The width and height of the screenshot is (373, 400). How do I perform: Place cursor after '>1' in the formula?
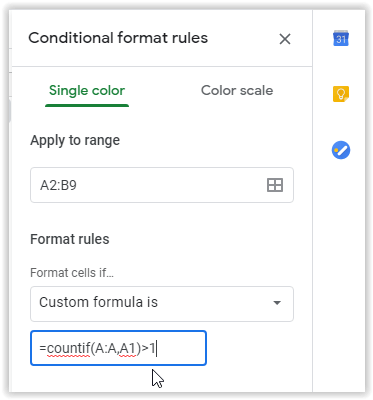point(156,349)
